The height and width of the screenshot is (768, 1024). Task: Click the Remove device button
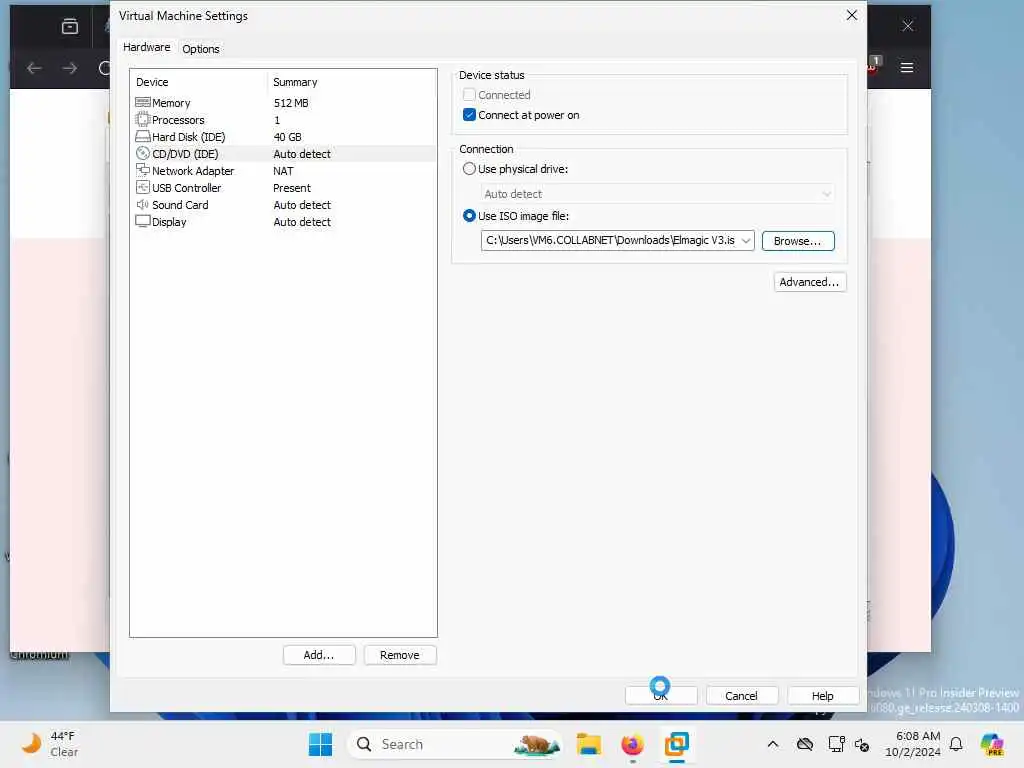[x=400, y=655]
